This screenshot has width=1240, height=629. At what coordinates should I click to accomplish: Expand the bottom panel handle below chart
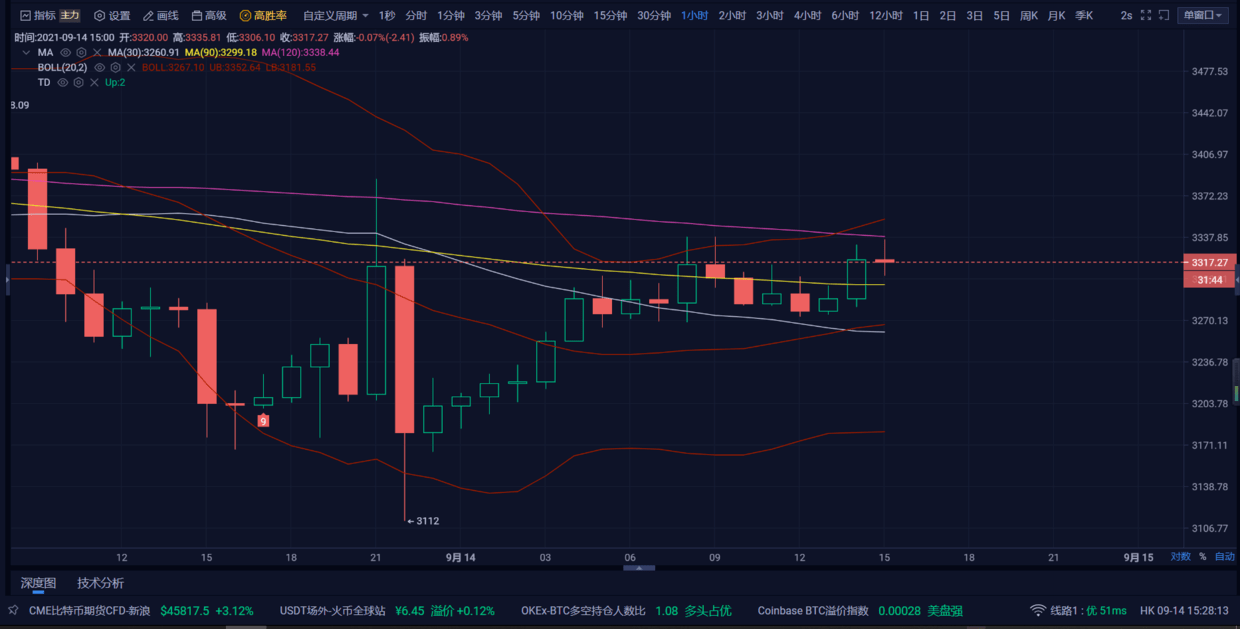tap(639, 568)
